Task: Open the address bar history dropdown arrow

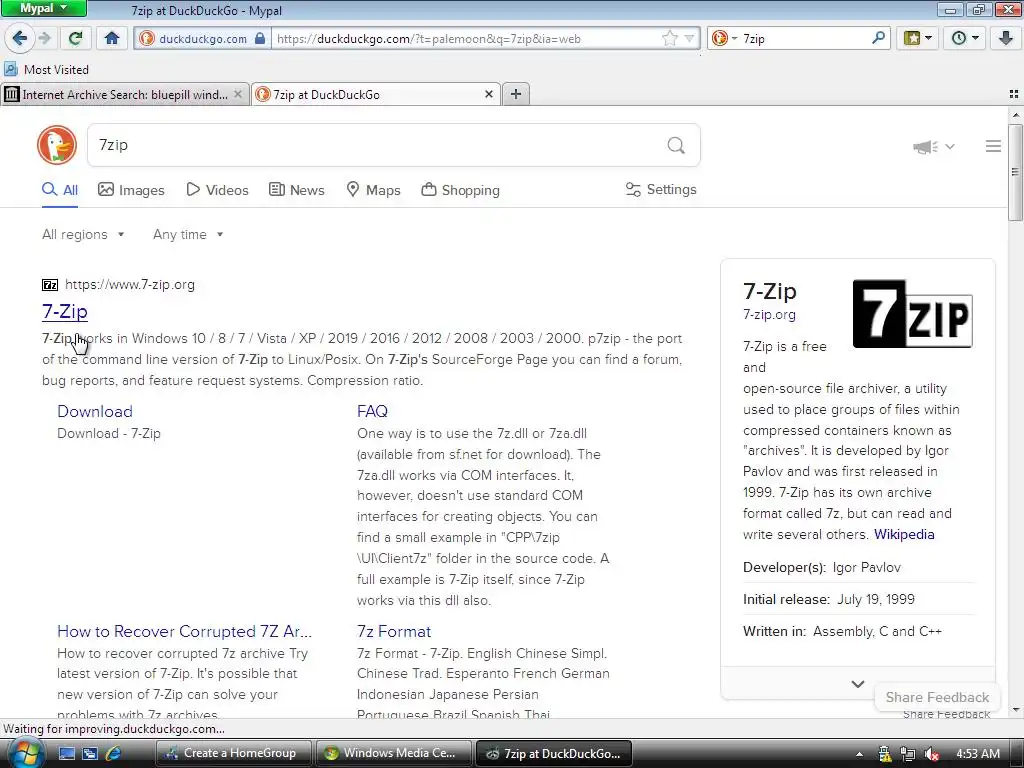Action: (x=689, y=39)
